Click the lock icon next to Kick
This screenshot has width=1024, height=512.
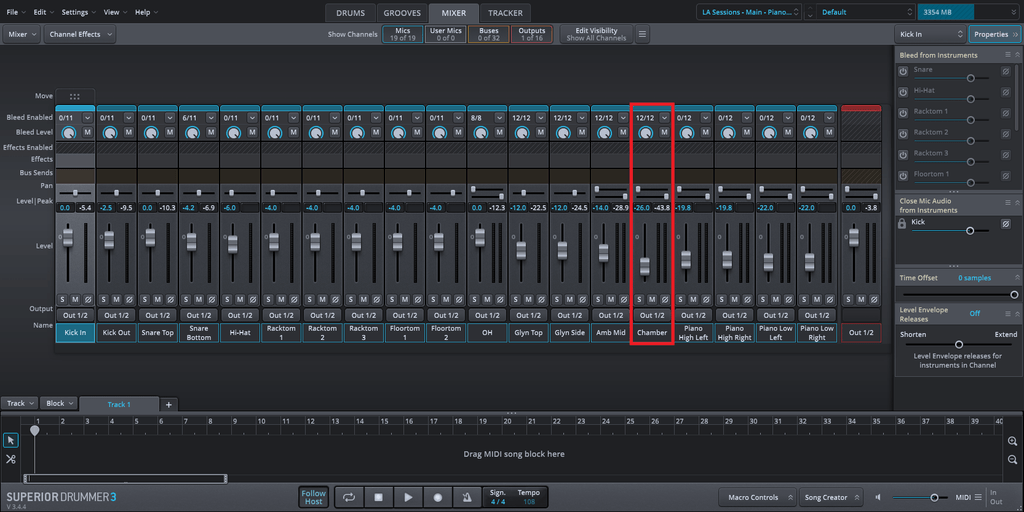[903, 224]
